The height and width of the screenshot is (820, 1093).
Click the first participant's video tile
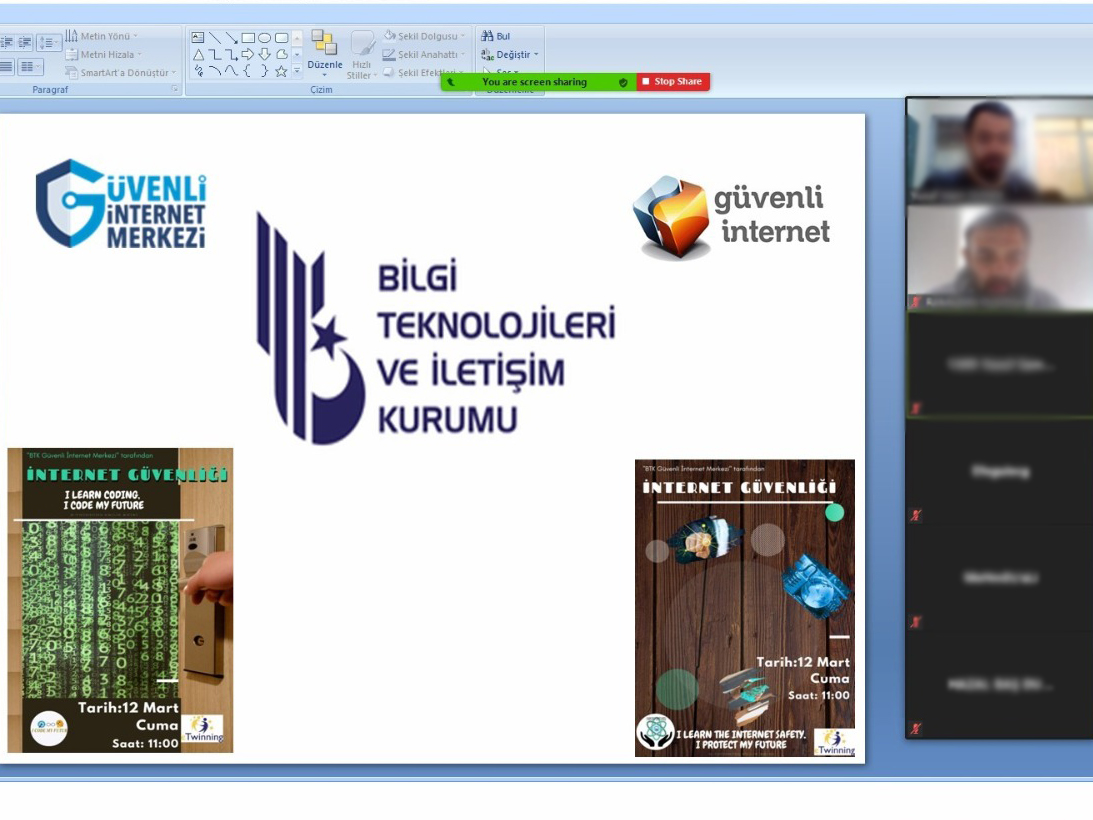pos(1000,151)
